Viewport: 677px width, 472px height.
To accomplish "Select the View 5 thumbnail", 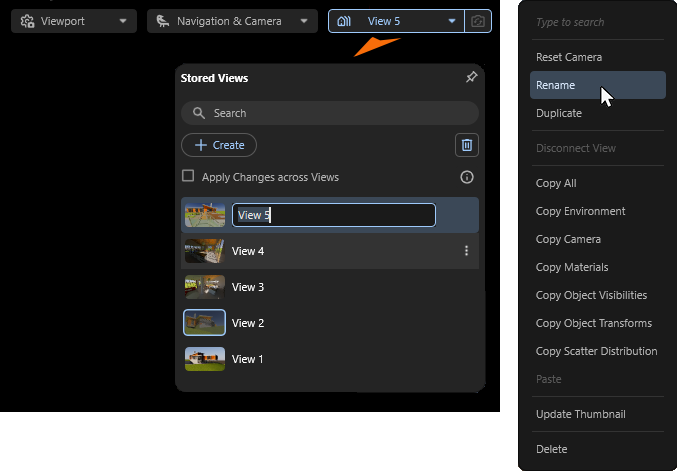I will point(205,215).
